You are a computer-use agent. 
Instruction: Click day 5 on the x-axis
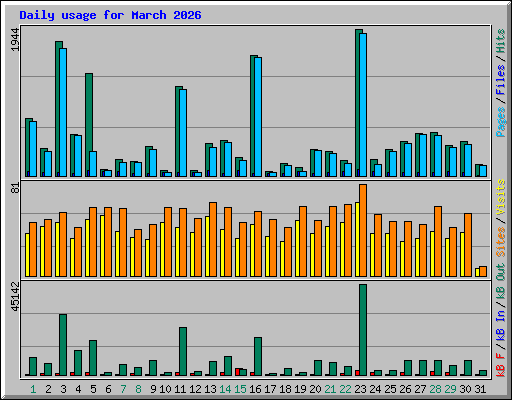[93, 389]
